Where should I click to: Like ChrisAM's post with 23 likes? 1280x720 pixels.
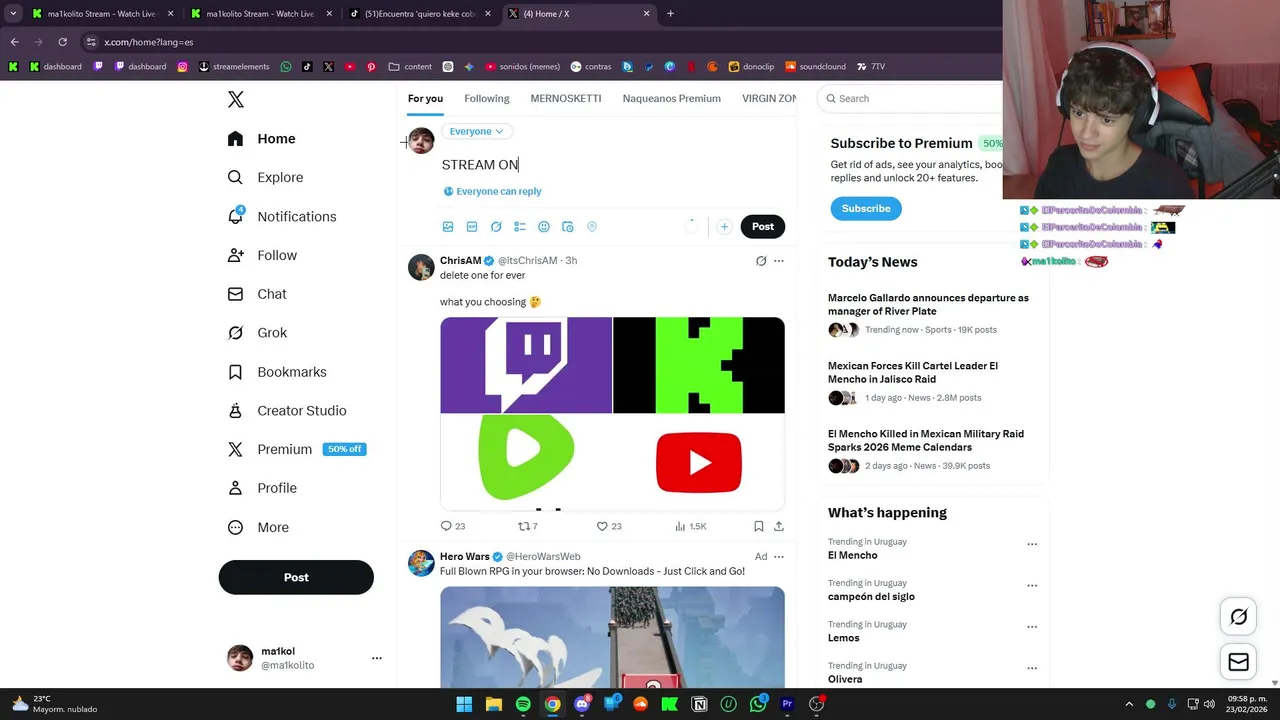(x=609, y=526)
